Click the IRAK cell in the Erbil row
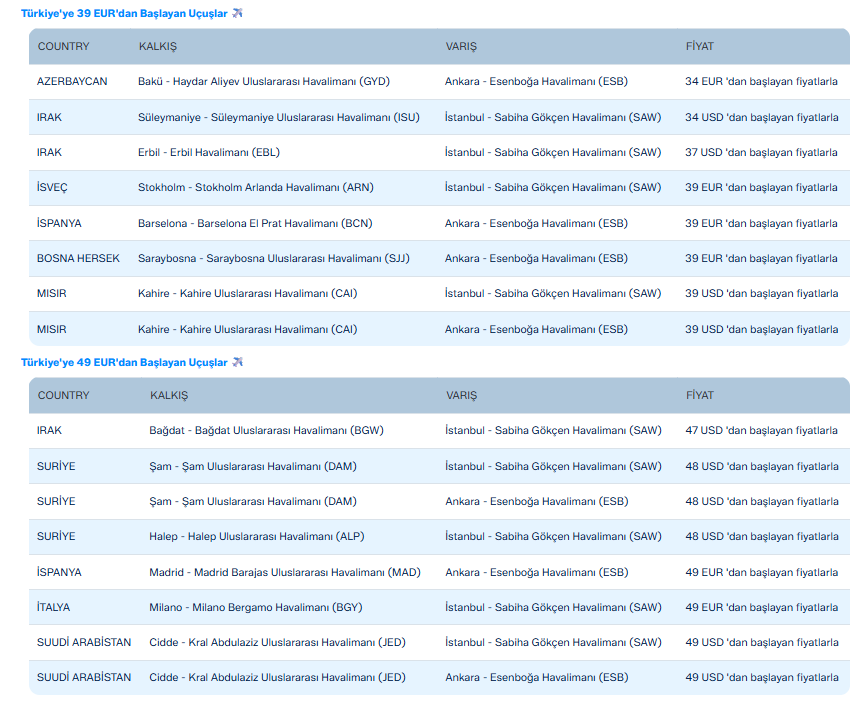Screen dimensions: 864x704 pos(49,153)
